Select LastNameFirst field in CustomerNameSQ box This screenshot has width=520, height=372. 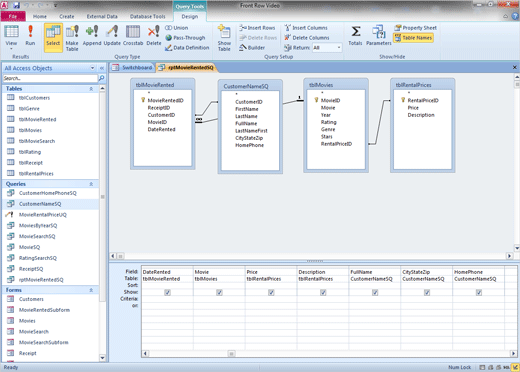(251, 131)
